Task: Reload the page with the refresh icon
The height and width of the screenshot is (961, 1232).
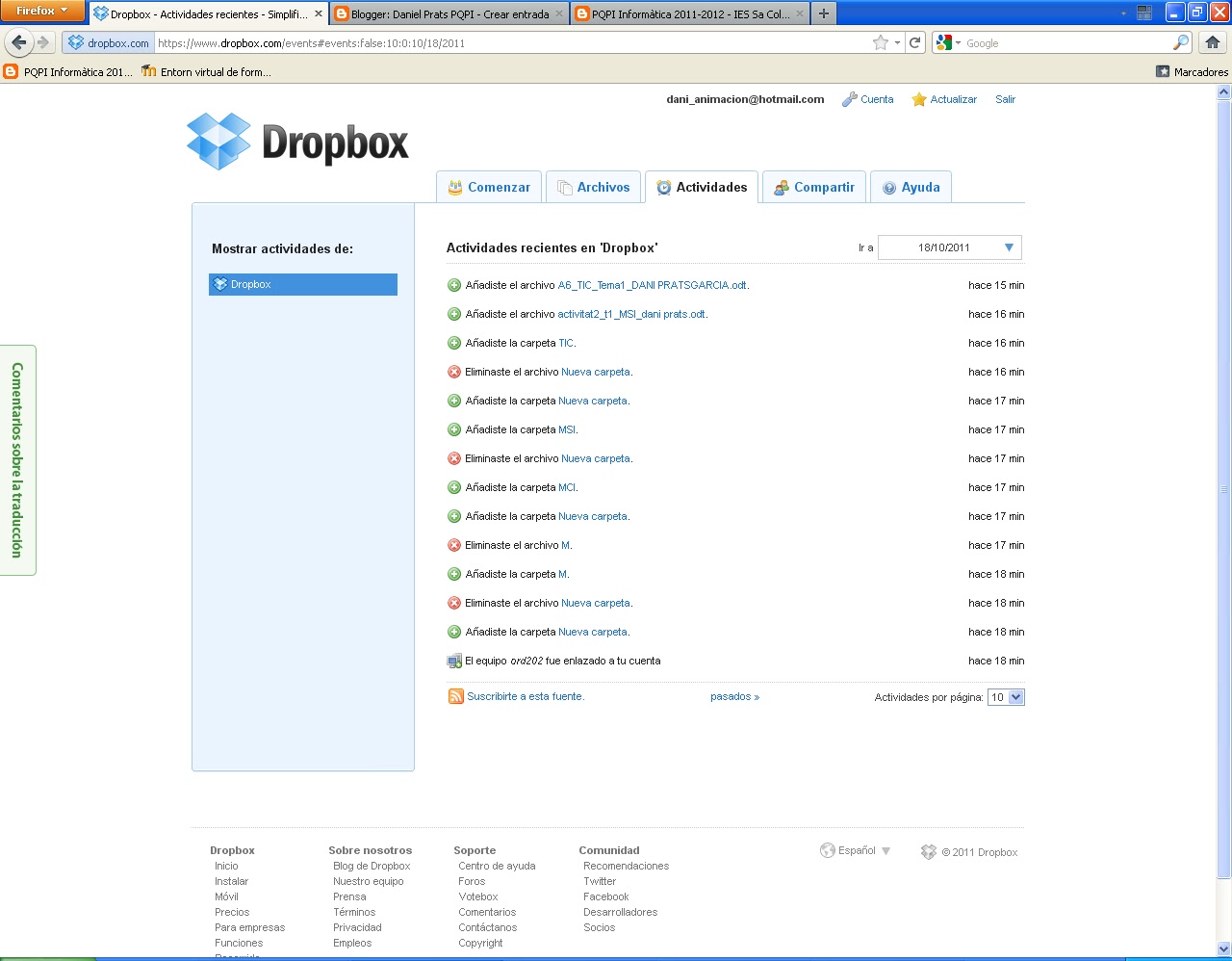Action: tap(915, 42)
